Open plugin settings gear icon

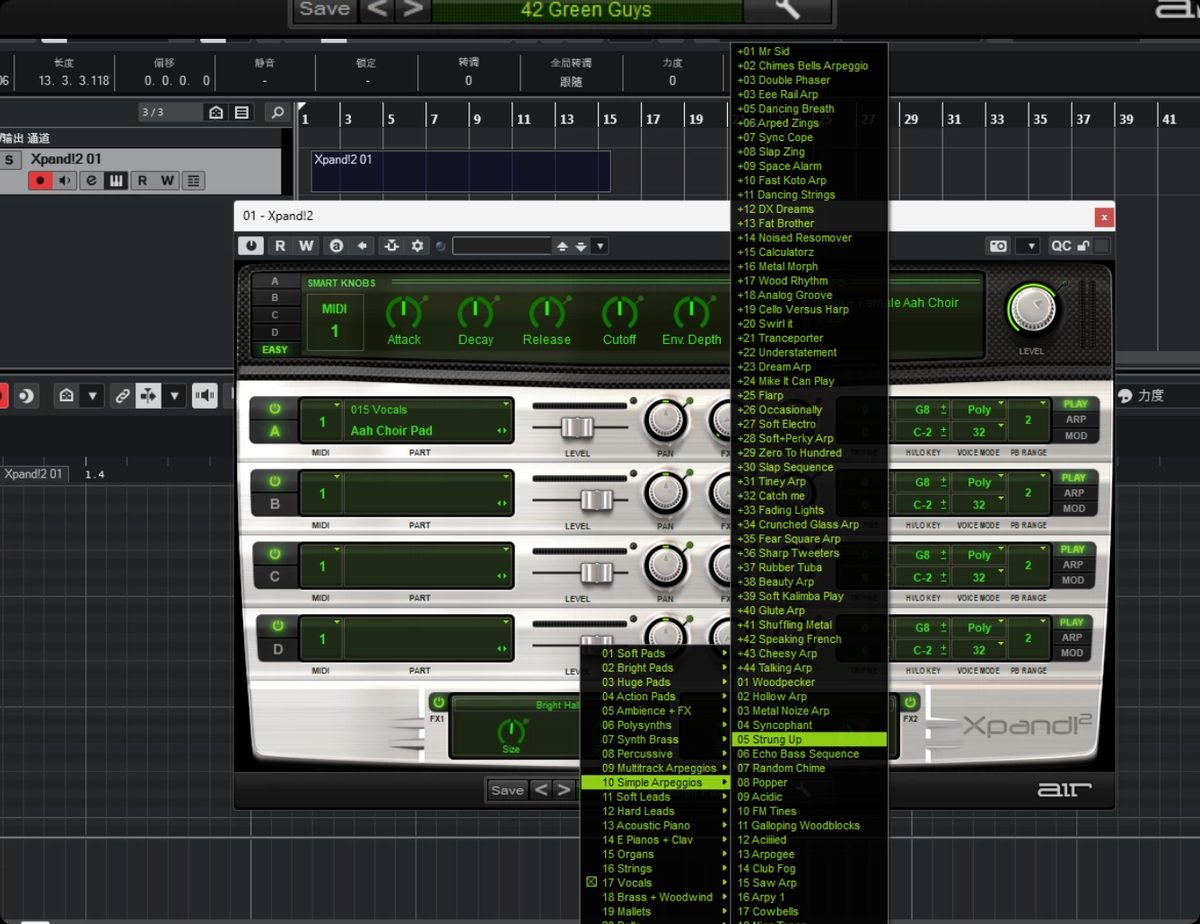417,246
